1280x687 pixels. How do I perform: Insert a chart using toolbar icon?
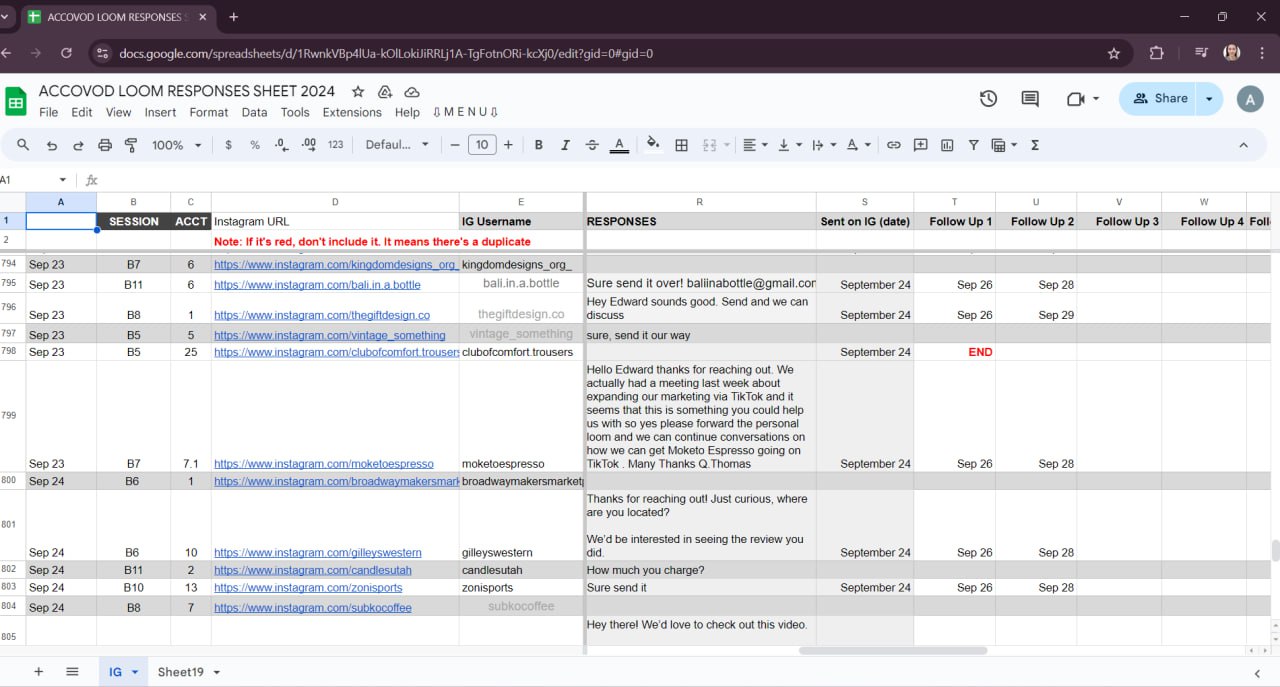[947, 145]
